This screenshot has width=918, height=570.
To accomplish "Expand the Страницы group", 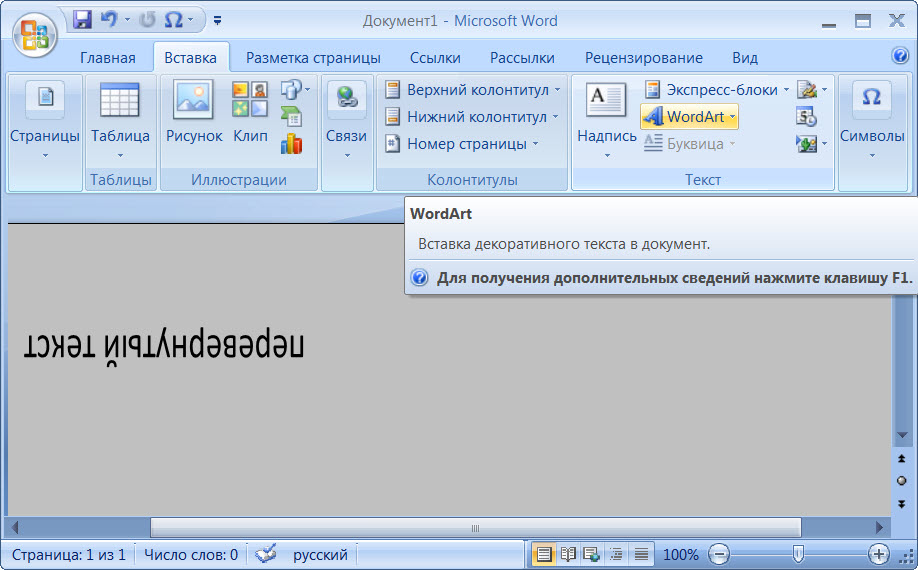I will (45, 120).
